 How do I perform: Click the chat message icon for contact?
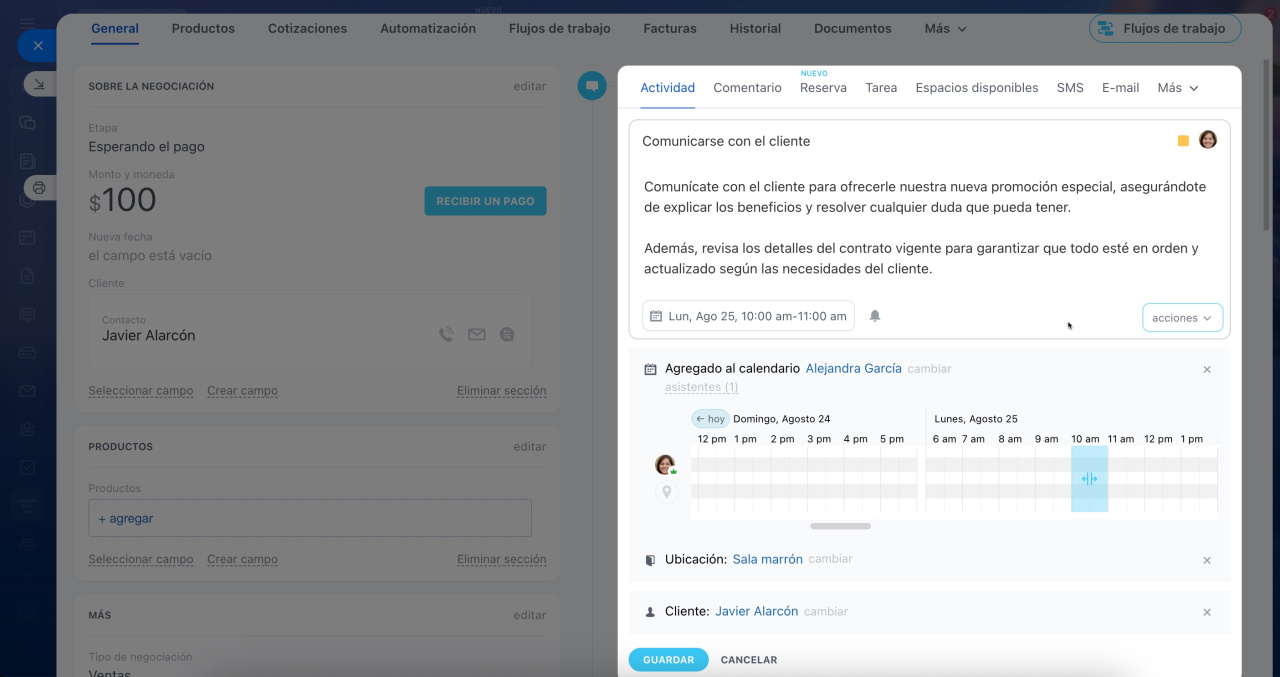coord(507,335)
